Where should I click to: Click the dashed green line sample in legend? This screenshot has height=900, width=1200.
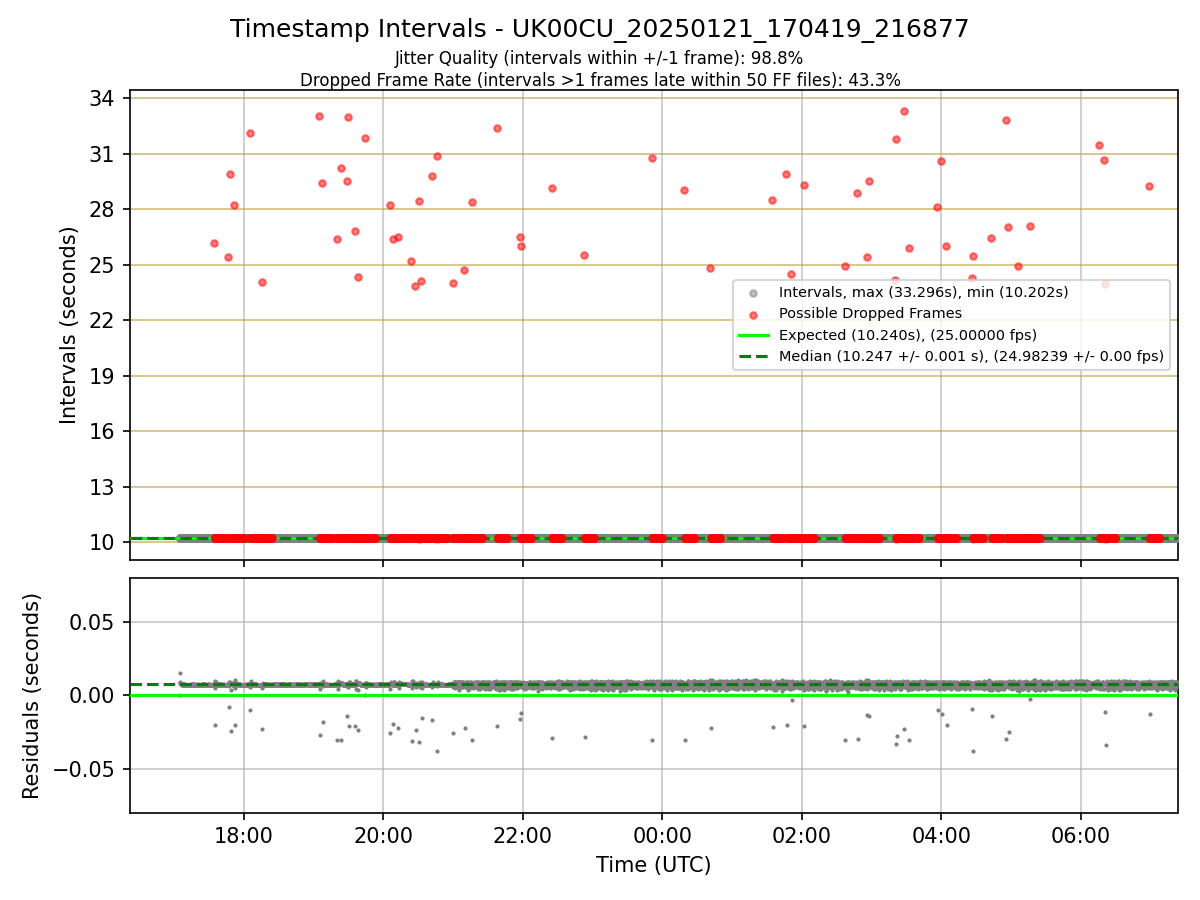click(x=754, y=356)
